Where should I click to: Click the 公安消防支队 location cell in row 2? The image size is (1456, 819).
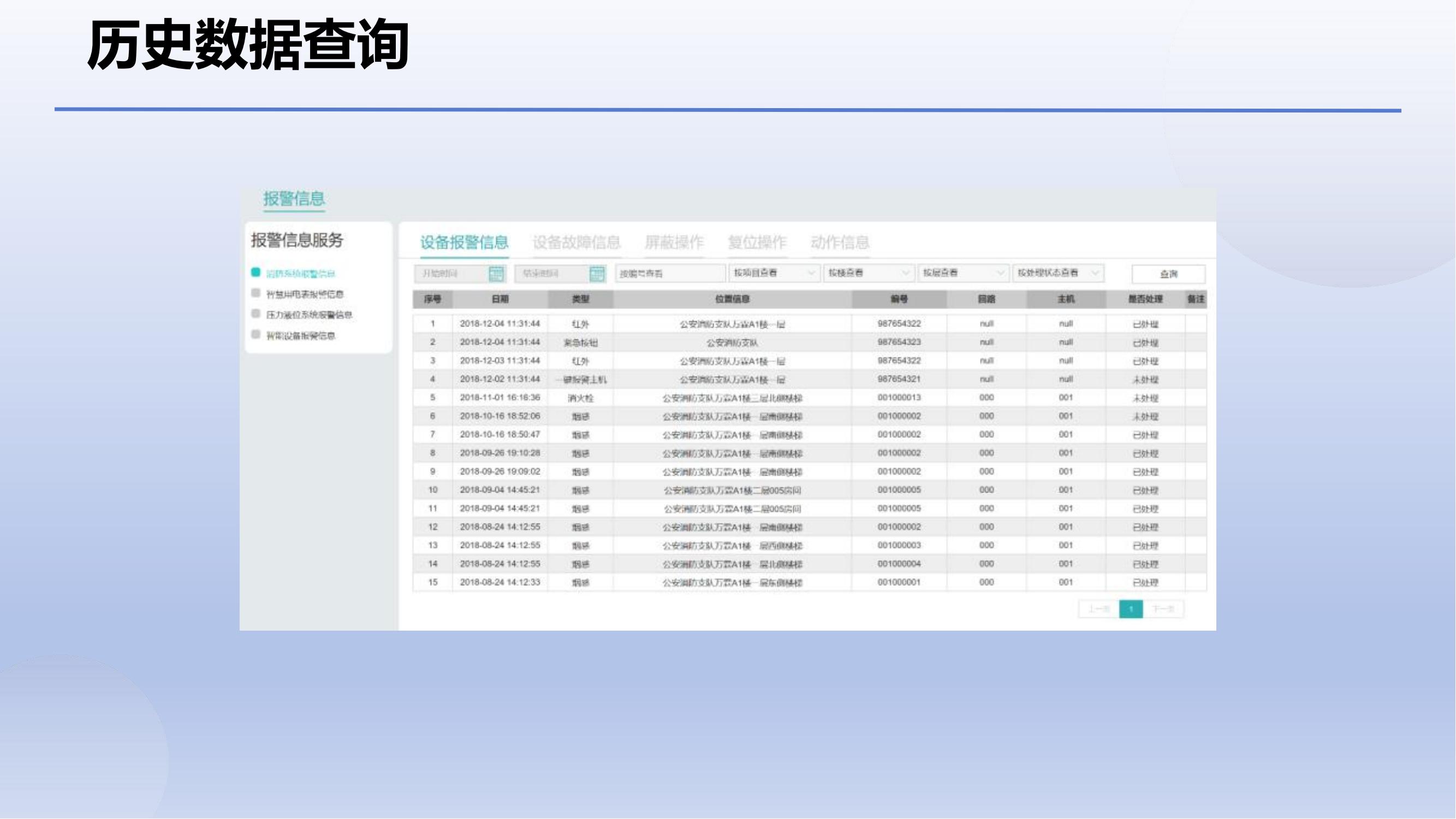coord(733,342)
